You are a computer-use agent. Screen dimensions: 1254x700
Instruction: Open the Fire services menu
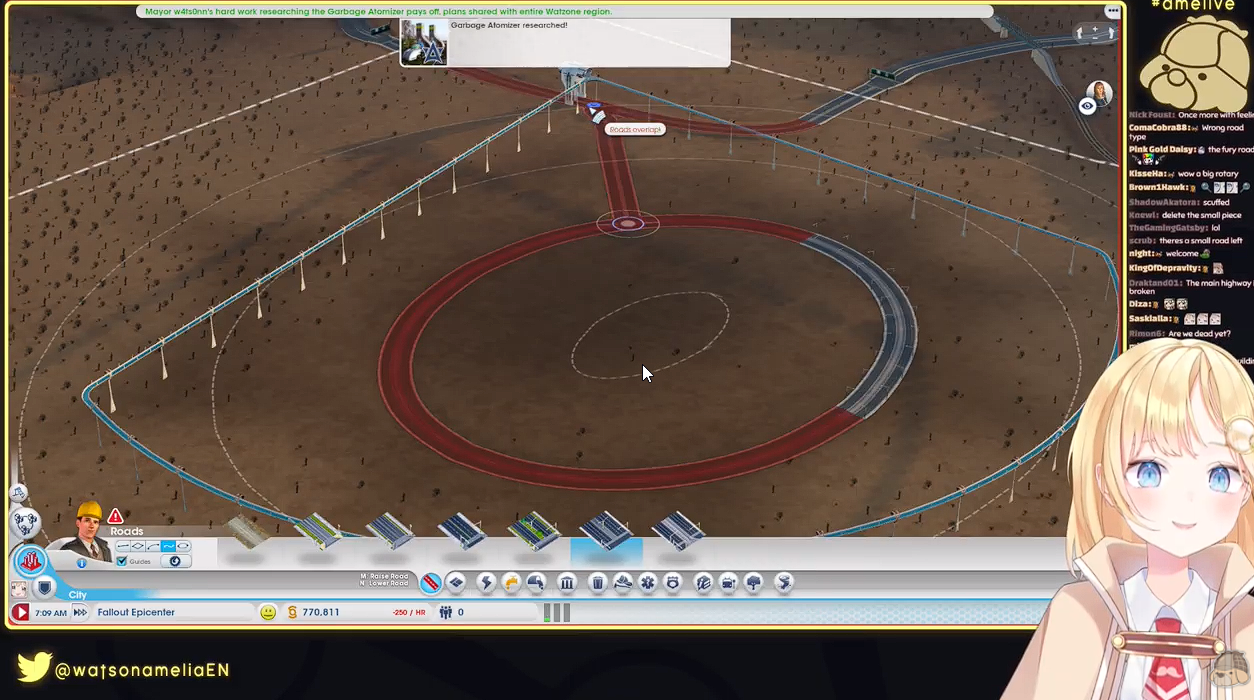(623, 582)
